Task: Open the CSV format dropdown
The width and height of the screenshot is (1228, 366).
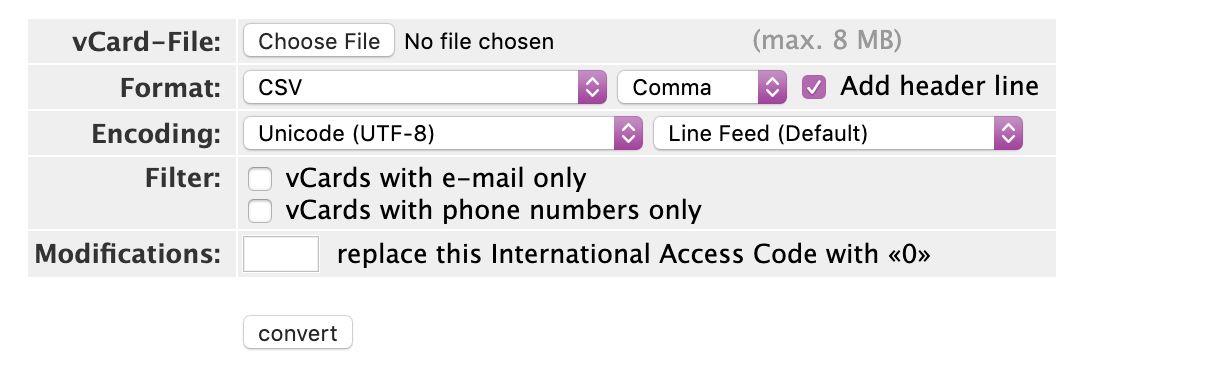Action: 425,87
